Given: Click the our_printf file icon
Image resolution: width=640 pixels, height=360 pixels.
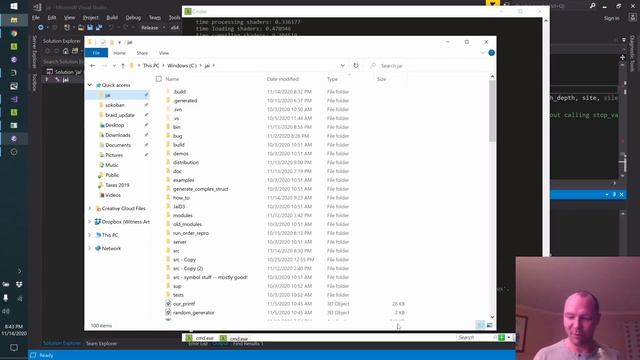Looking at the screenshot, I should (168, 304).
